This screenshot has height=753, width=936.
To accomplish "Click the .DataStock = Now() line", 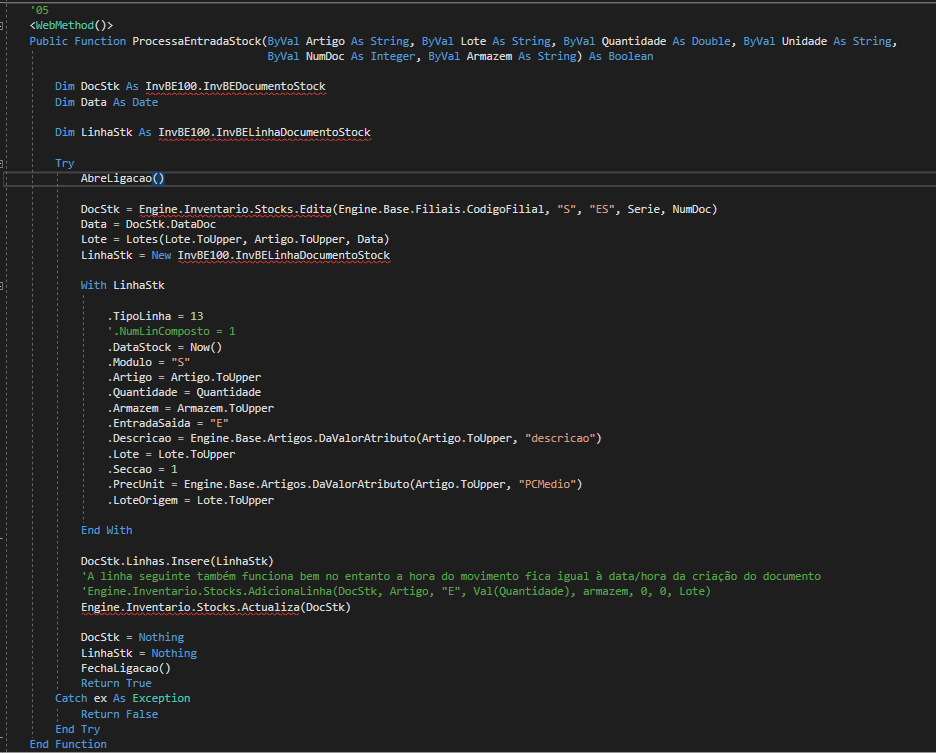I will pos(164,347).
